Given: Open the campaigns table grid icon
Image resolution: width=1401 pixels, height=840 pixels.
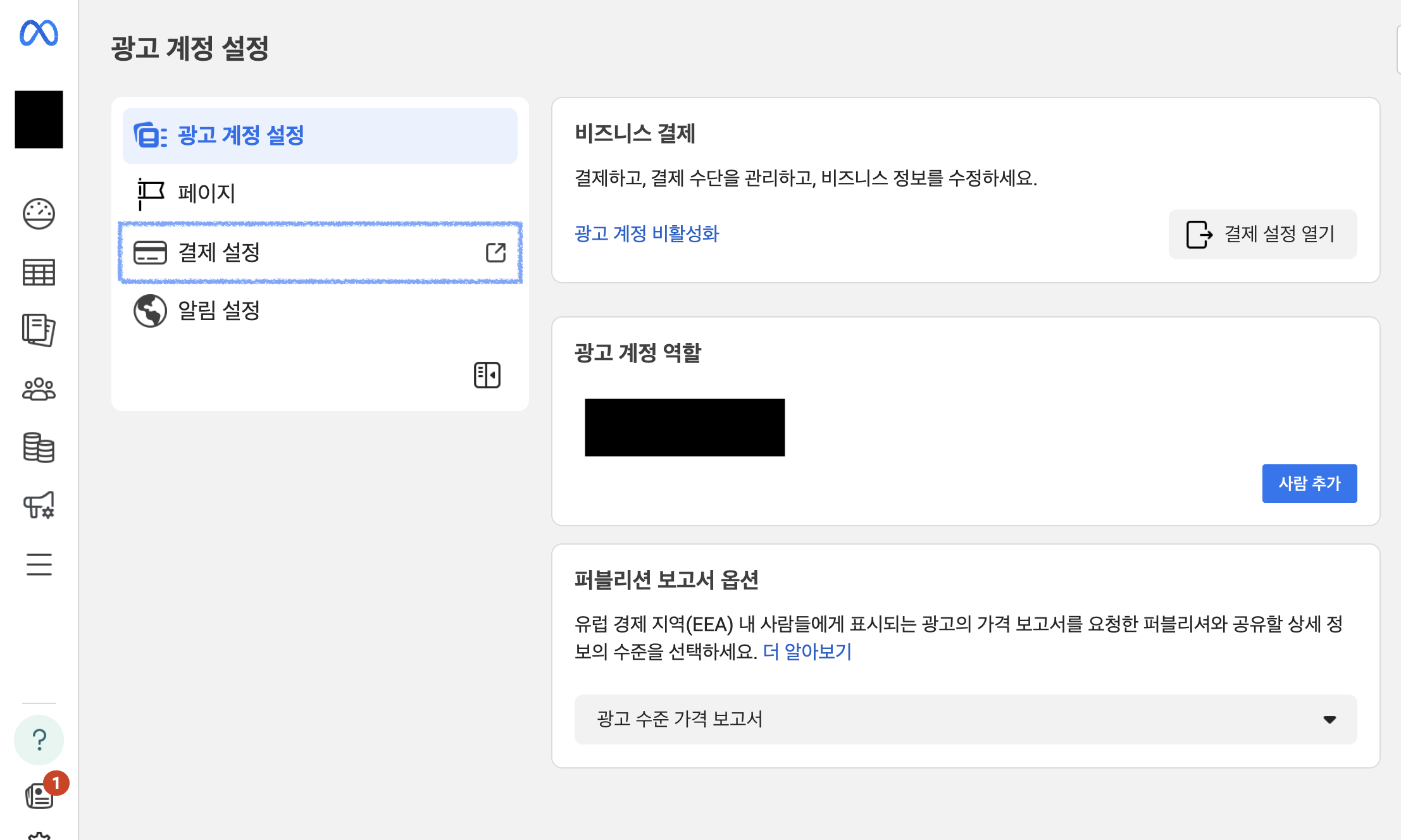Looking at the screenshot, I should (39, 273).
